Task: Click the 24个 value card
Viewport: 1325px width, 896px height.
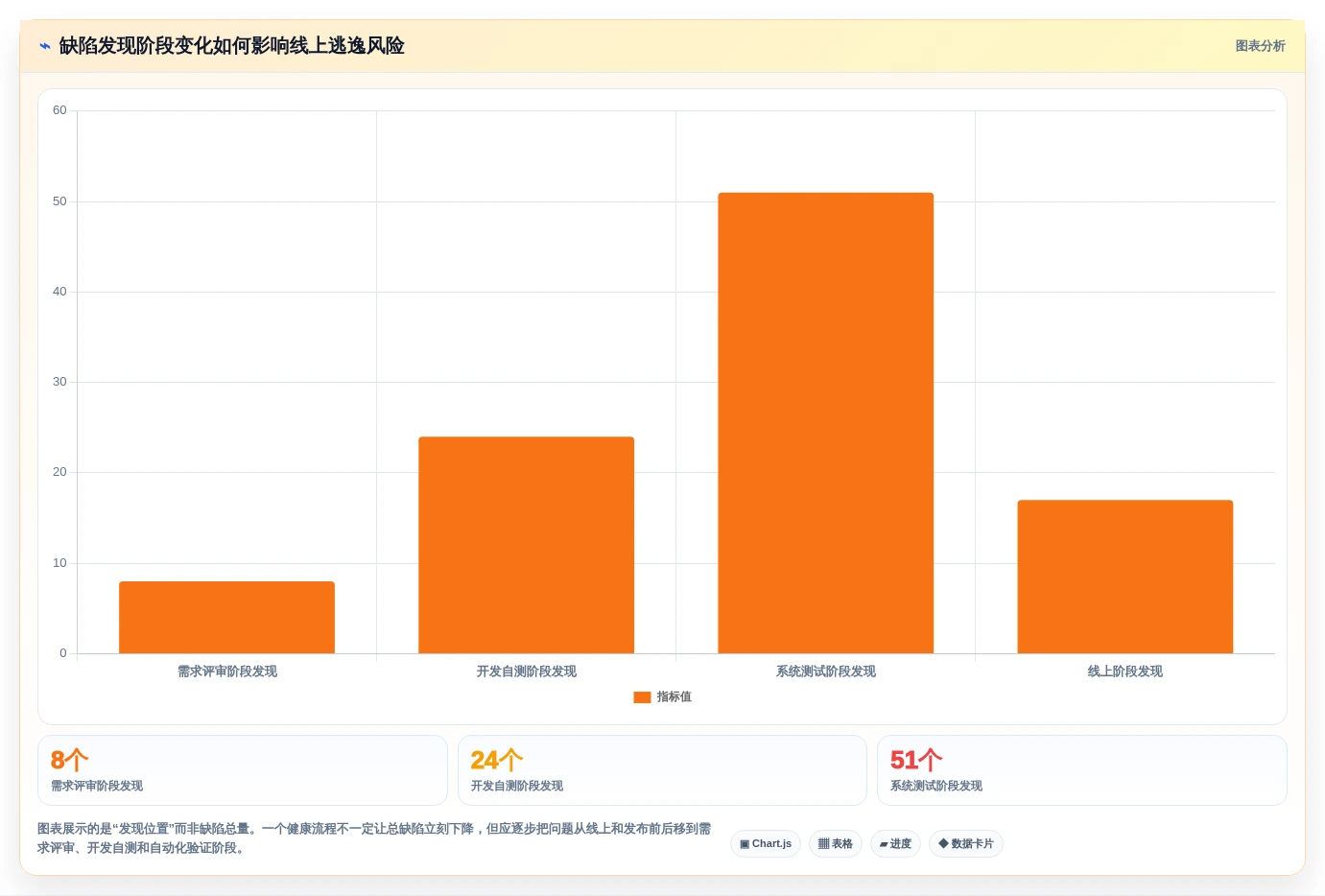Action: pyautogui.click(x=662, y=770)
